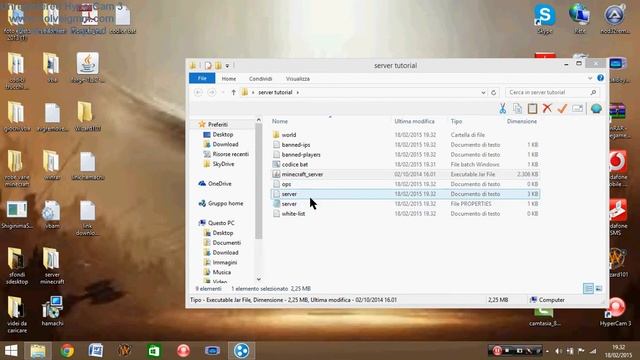Open the Home ribbon tab
The width and height of the screenshot is (640, 360).
pos(229,78)
